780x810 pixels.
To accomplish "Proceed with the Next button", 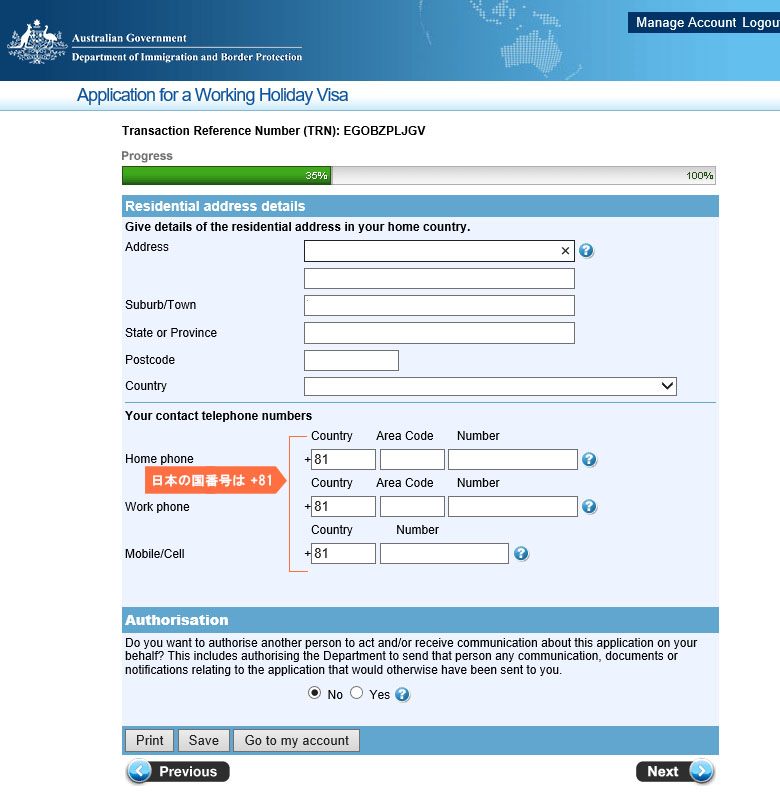I will click(x=675, y=771).
